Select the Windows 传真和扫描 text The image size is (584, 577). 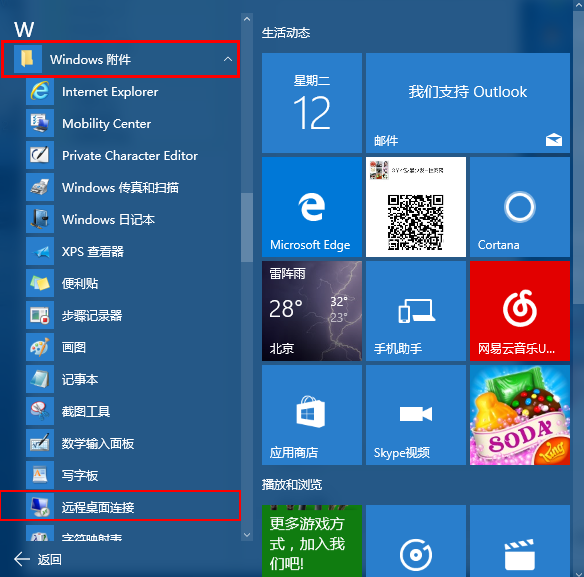tap(120, 187)
